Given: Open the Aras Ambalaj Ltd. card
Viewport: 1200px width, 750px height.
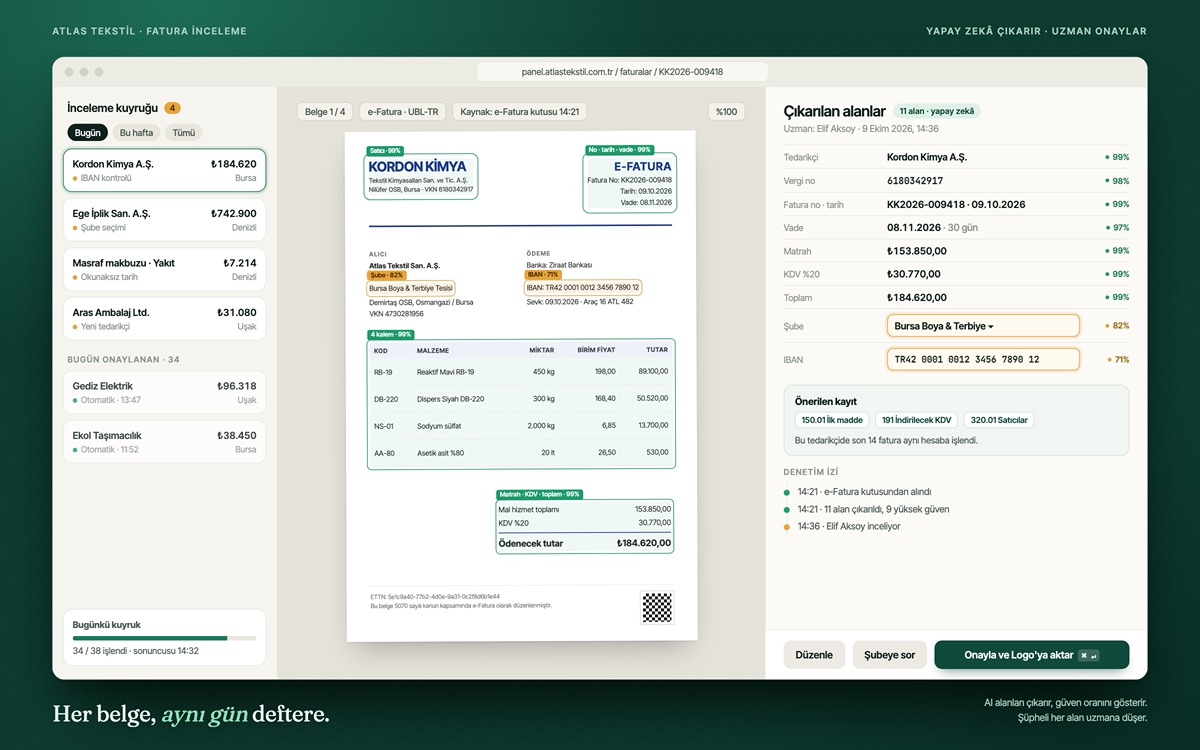Looking at the screenshot, I should coord(164,319).
